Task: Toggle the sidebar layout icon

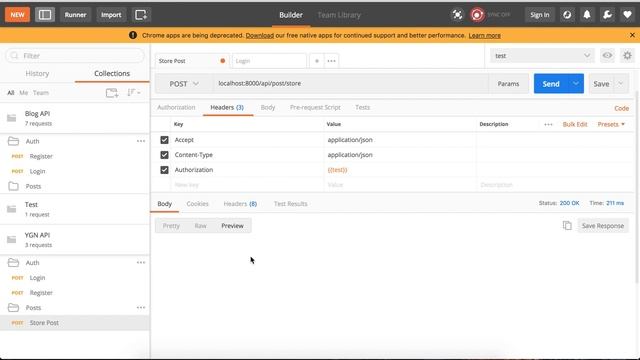Action: [45, 15]
